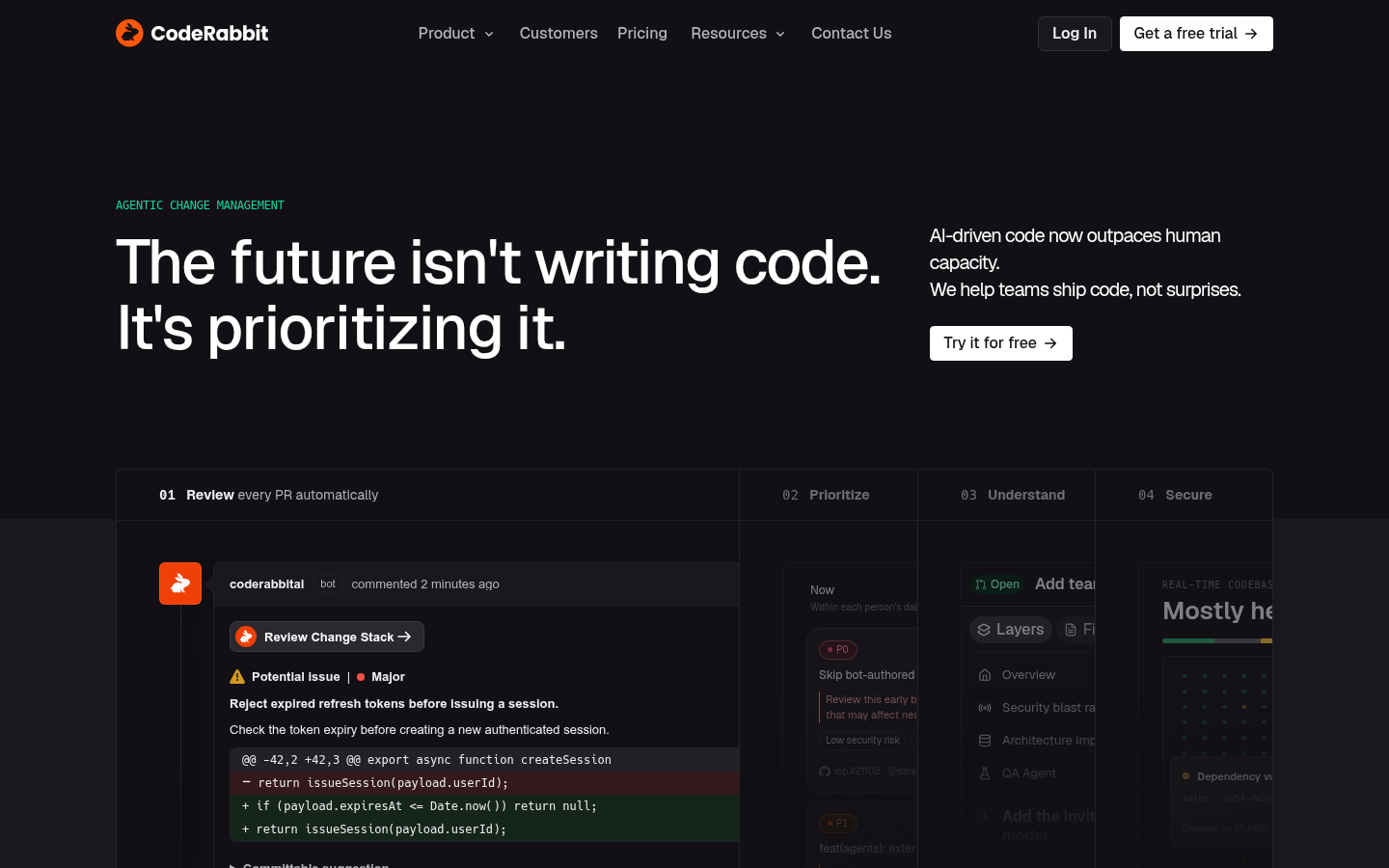Visit the Contact Us page
1389x868 pixels.
852,34
